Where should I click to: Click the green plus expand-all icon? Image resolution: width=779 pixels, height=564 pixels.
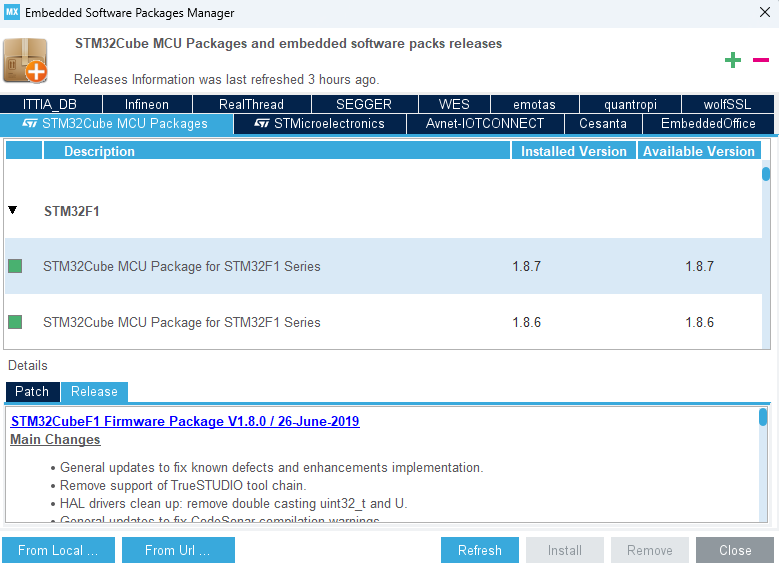[x=732, y=61]
